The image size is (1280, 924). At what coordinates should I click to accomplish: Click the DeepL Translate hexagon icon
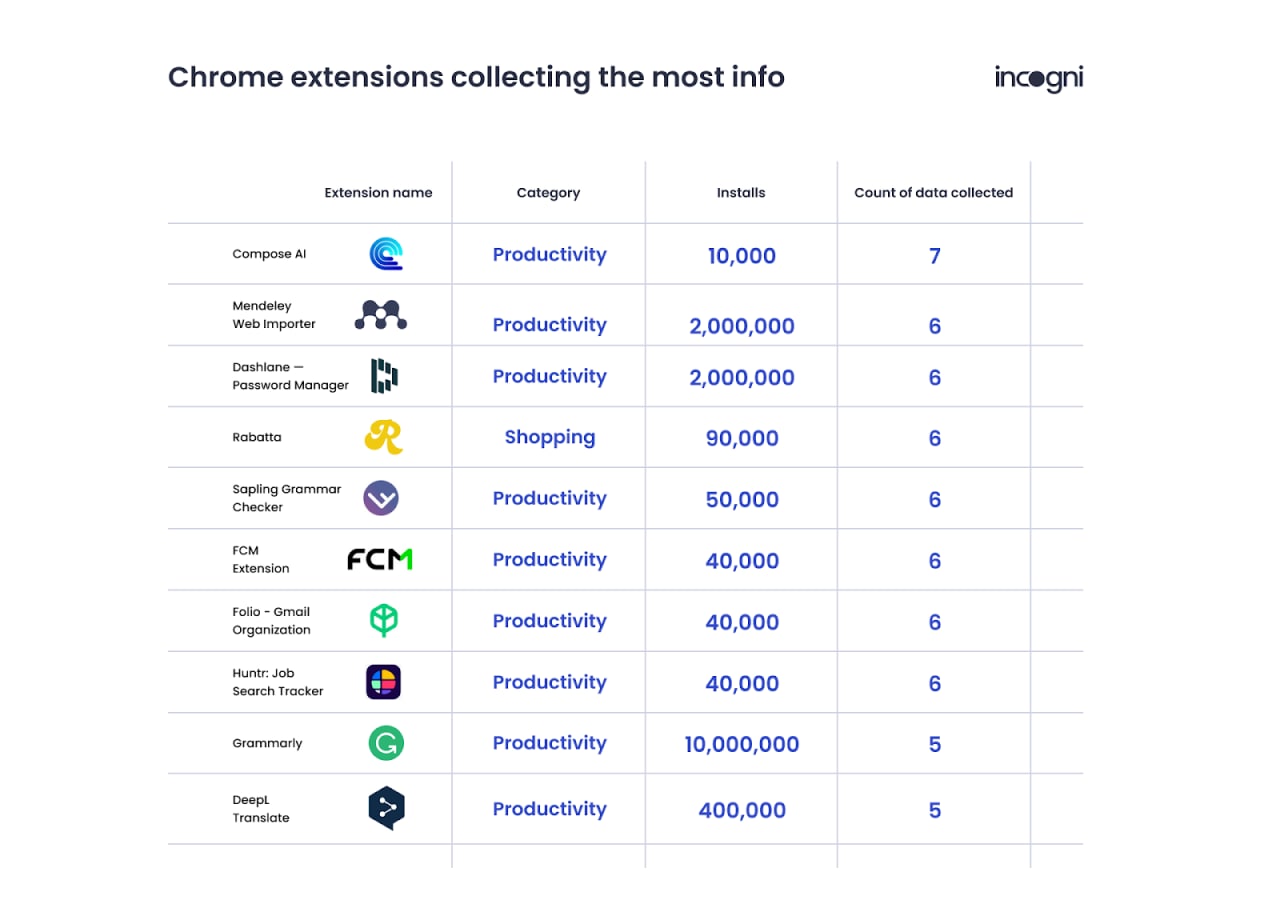(x=386, y=809)
